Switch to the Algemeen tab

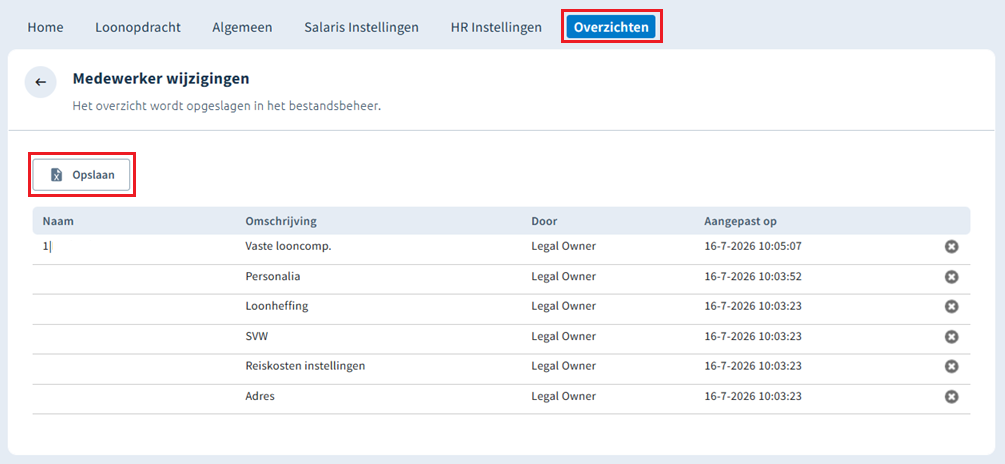pos(242,28)
